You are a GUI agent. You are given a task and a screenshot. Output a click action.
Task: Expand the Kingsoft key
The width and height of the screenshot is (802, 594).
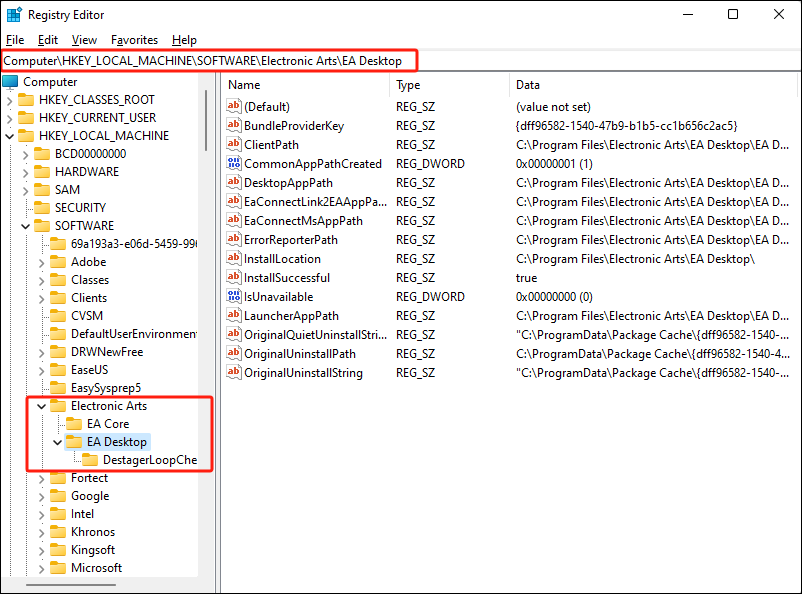41,551
